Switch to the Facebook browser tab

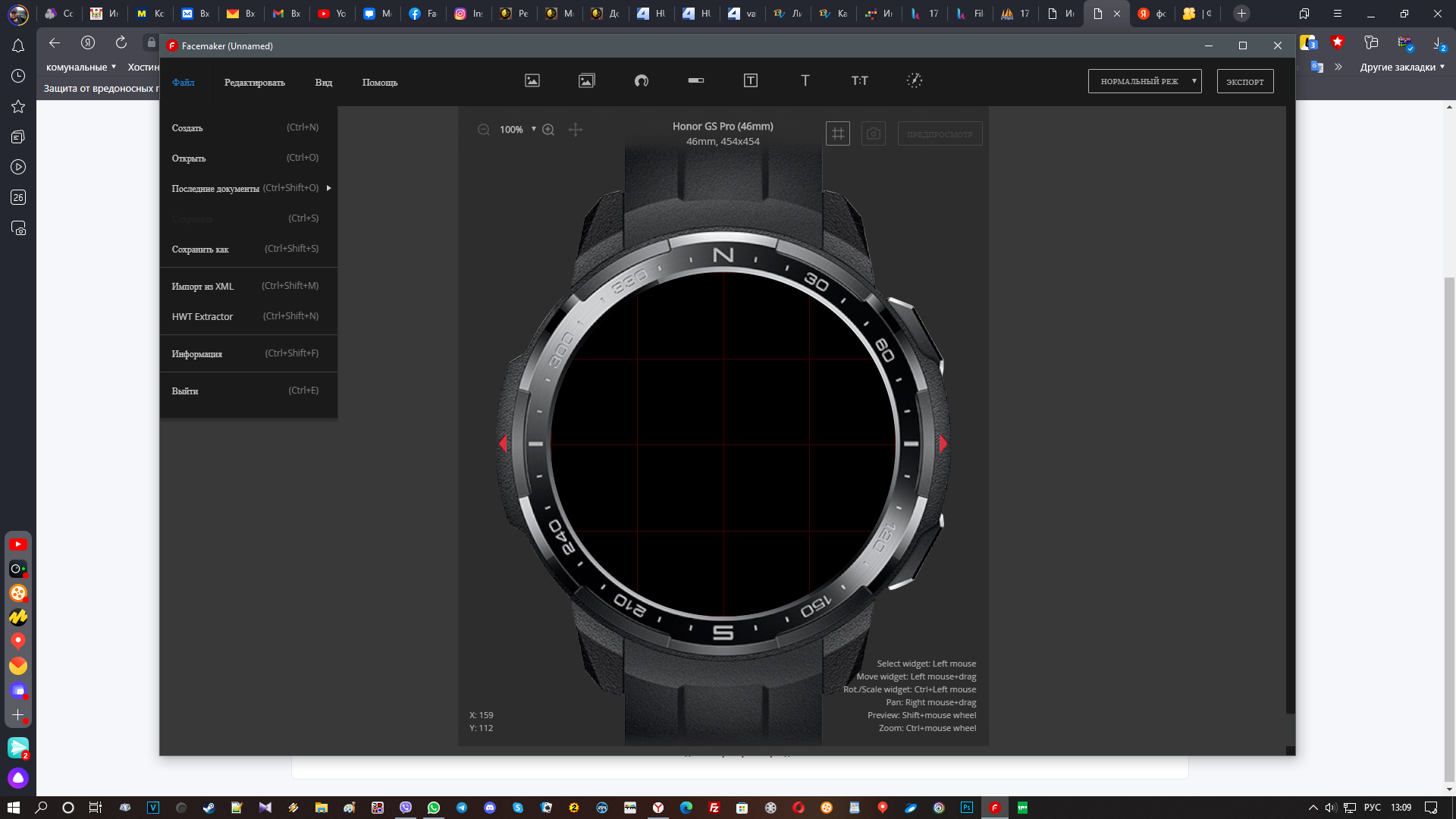click(x=423, y=14)
